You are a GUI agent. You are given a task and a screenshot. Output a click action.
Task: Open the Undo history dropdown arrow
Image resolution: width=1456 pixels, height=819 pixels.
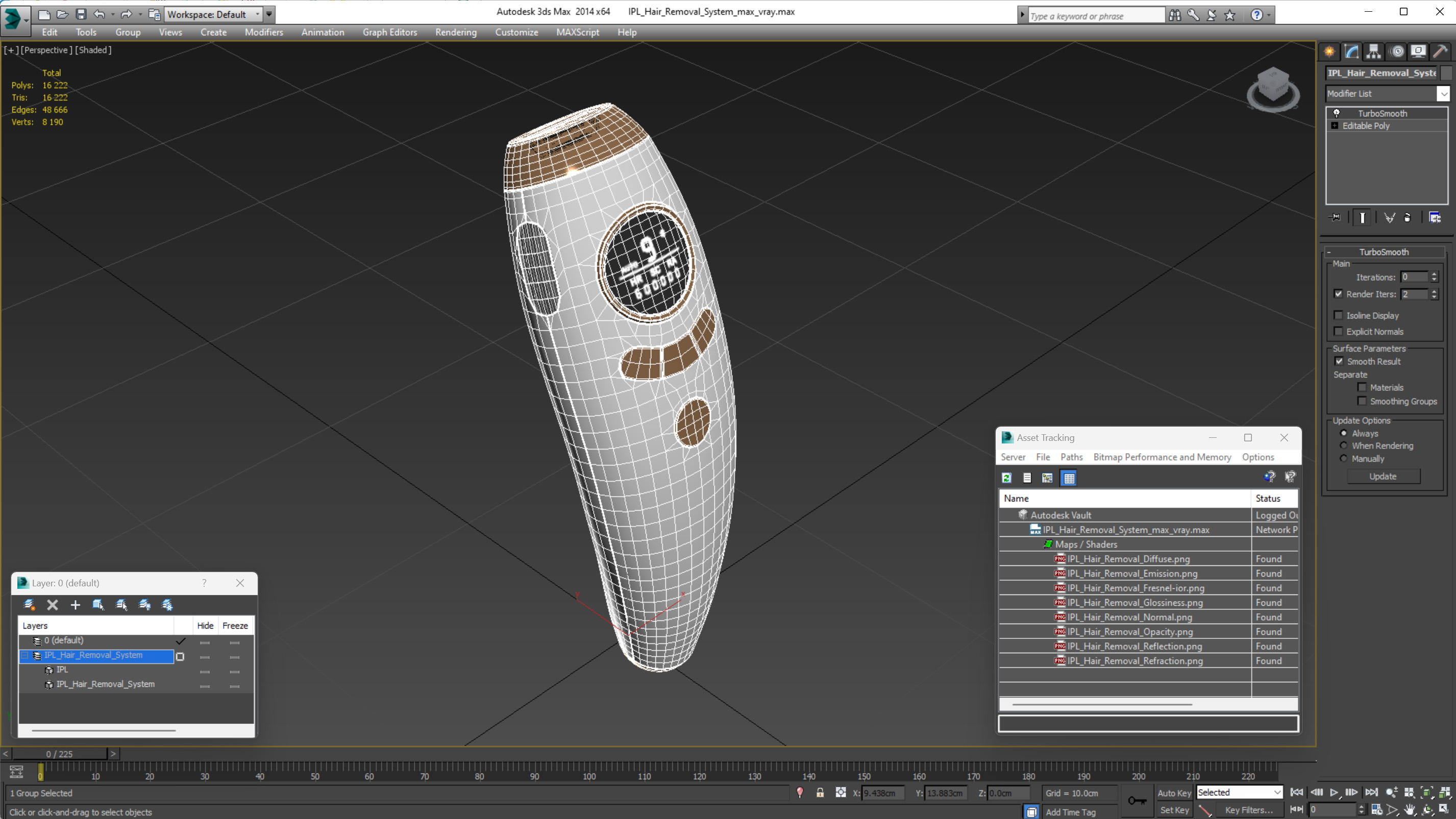[x=112, y=14]
